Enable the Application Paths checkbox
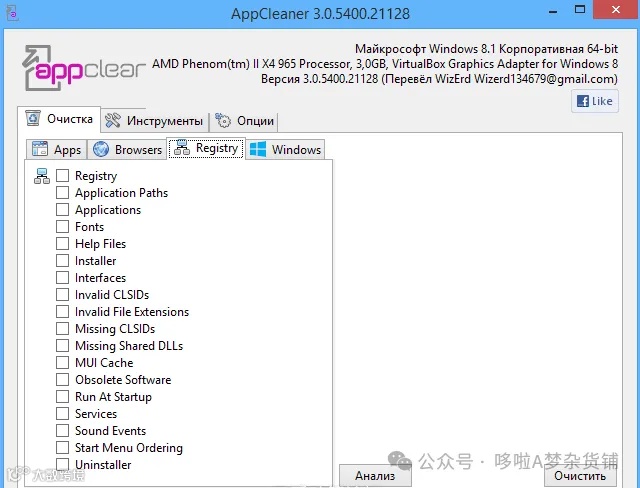 click(x=62, y=193)
